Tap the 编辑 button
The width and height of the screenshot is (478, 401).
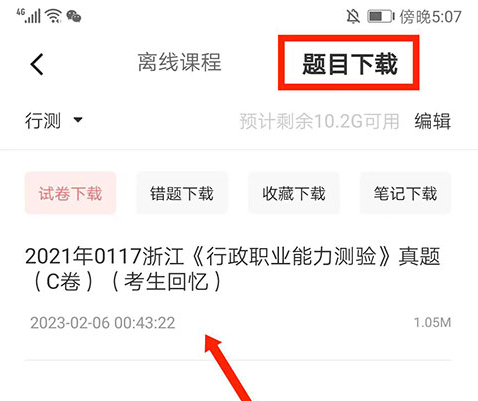coord(432,121)
